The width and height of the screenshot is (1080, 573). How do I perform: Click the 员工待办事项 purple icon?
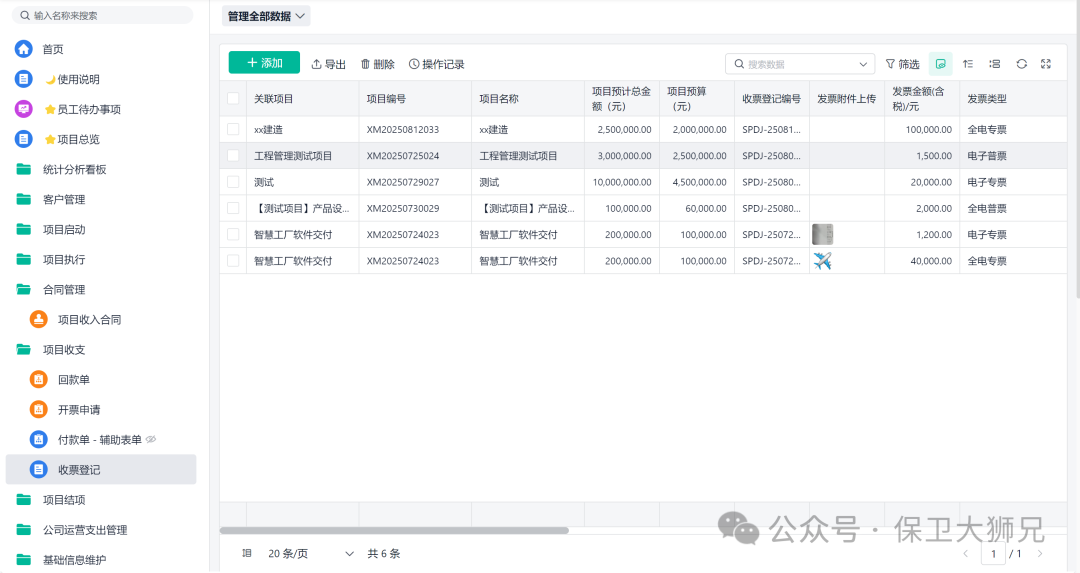pos(23,109)
